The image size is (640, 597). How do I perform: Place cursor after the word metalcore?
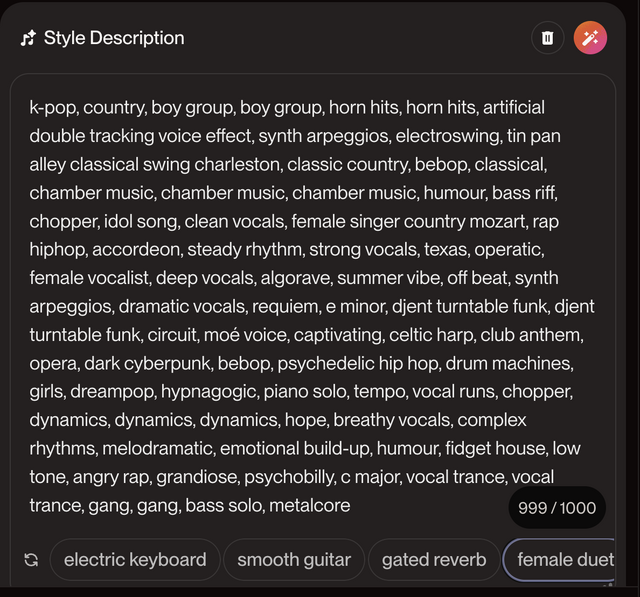click(351, 506)
